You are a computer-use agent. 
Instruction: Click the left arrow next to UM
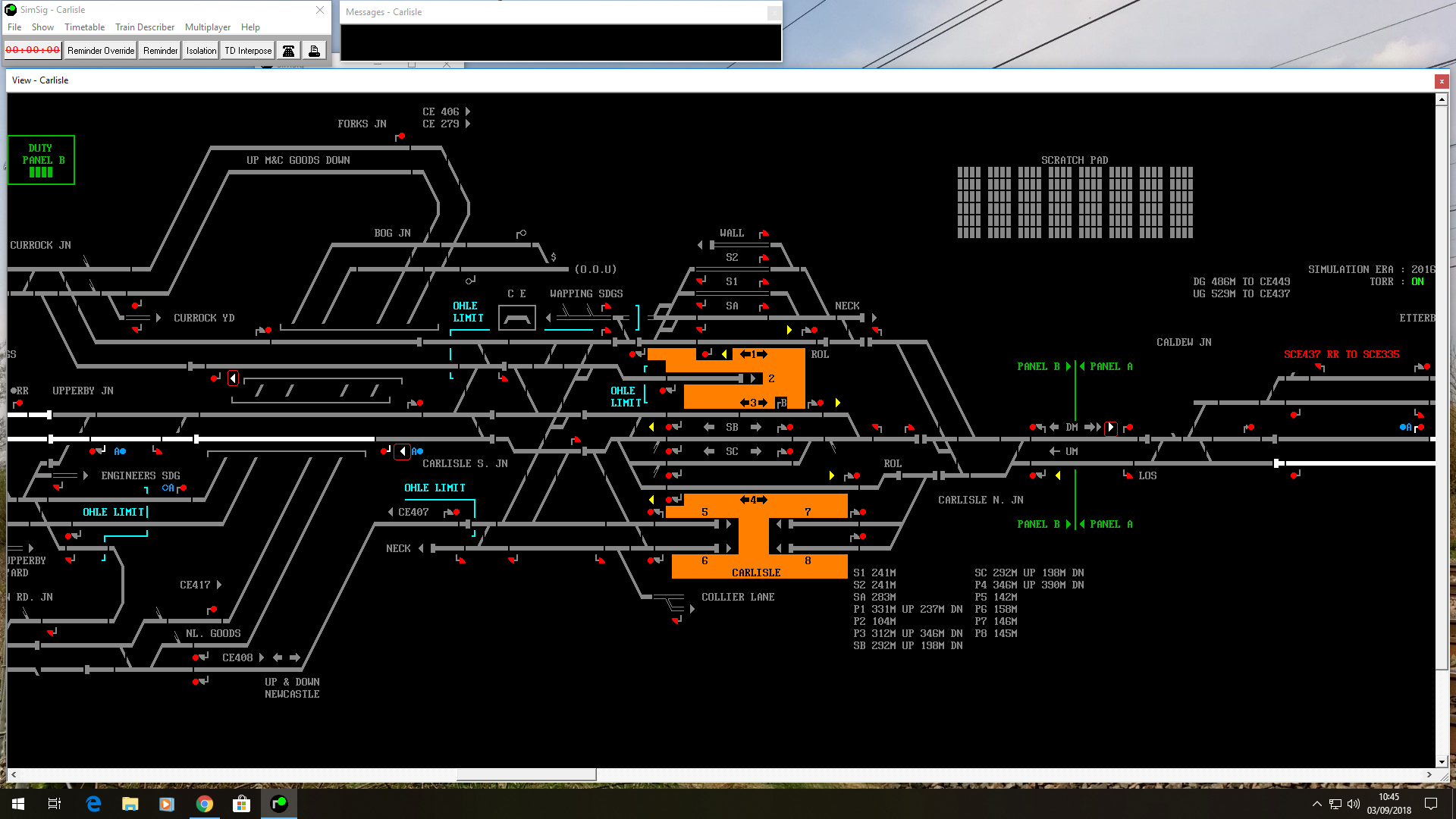click(1055, 452)
